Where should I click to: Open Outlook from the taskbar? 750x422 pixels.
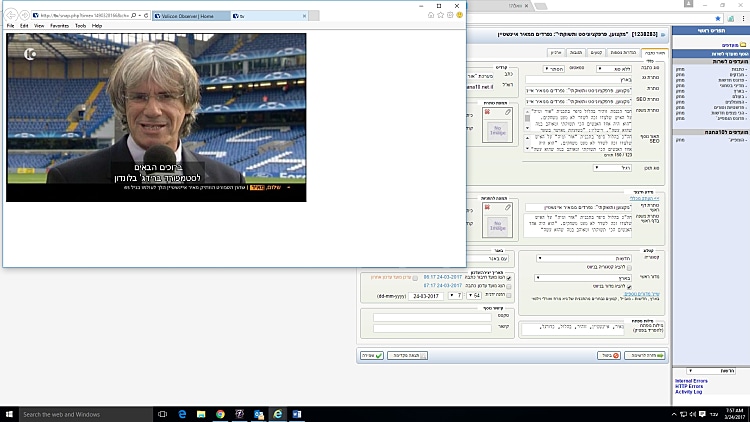tap(258, 413)
